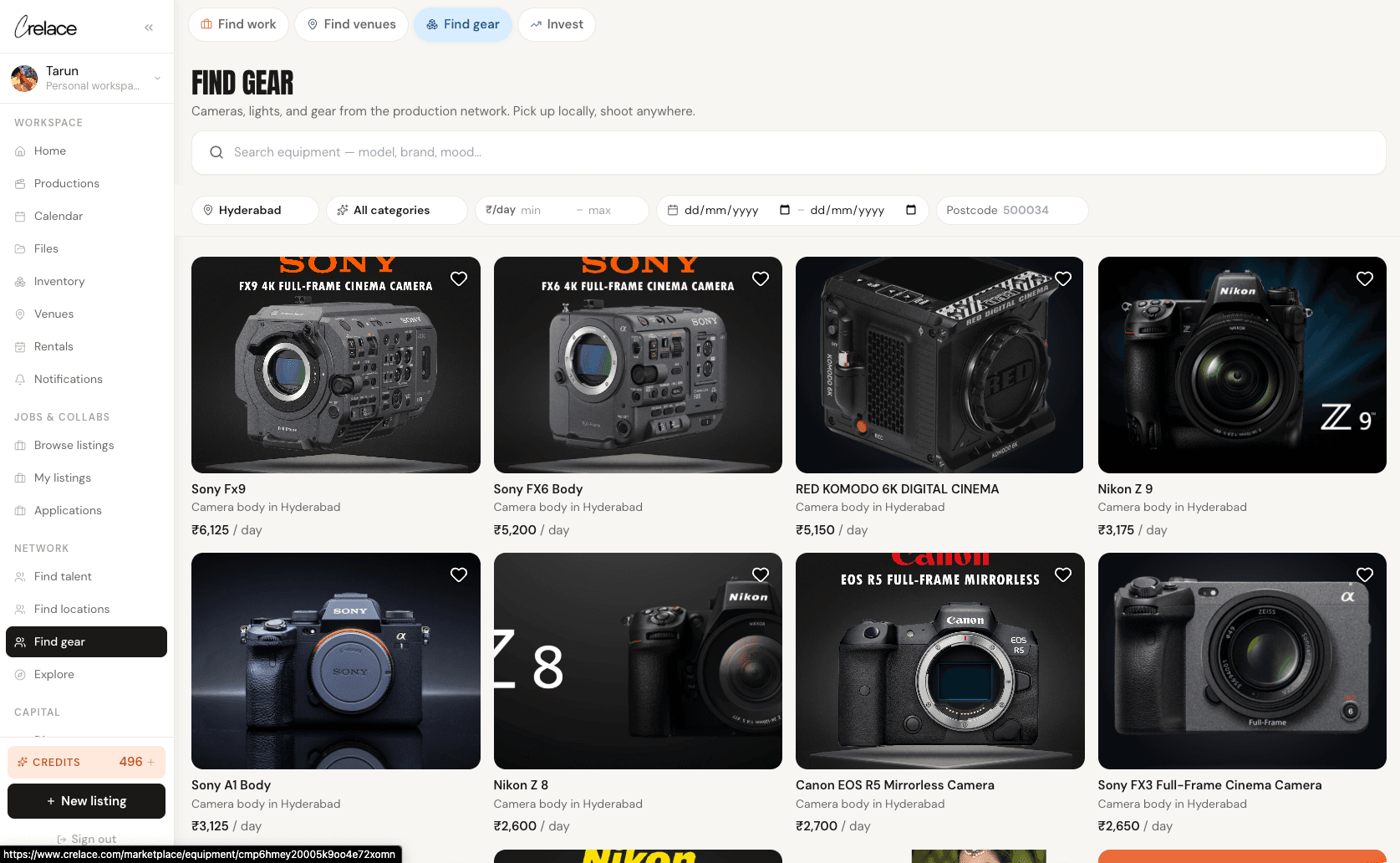This screenshot has width=1400, height=863.
Task: Favorite the Canon EOS R5 listing
Action: pos(1063,574)
